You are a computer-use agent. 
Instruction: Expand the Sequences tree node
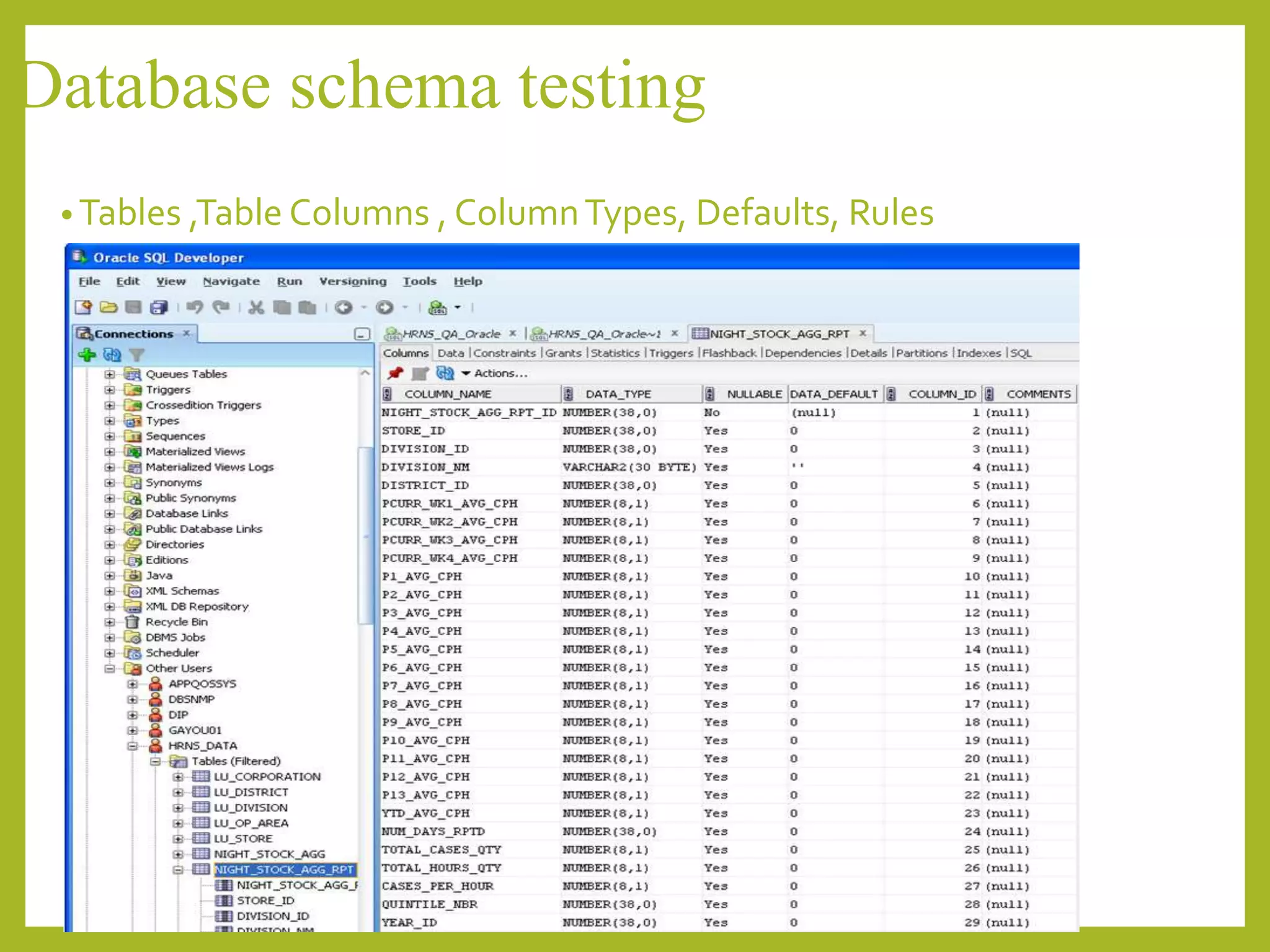click(x=110, y=436)
